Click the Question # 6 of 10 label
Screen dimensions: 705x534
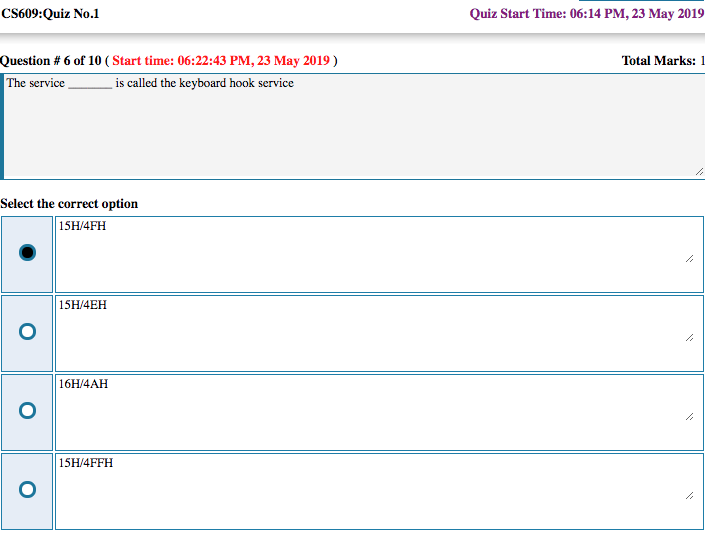pyautogui.click(x=51, y=61)
